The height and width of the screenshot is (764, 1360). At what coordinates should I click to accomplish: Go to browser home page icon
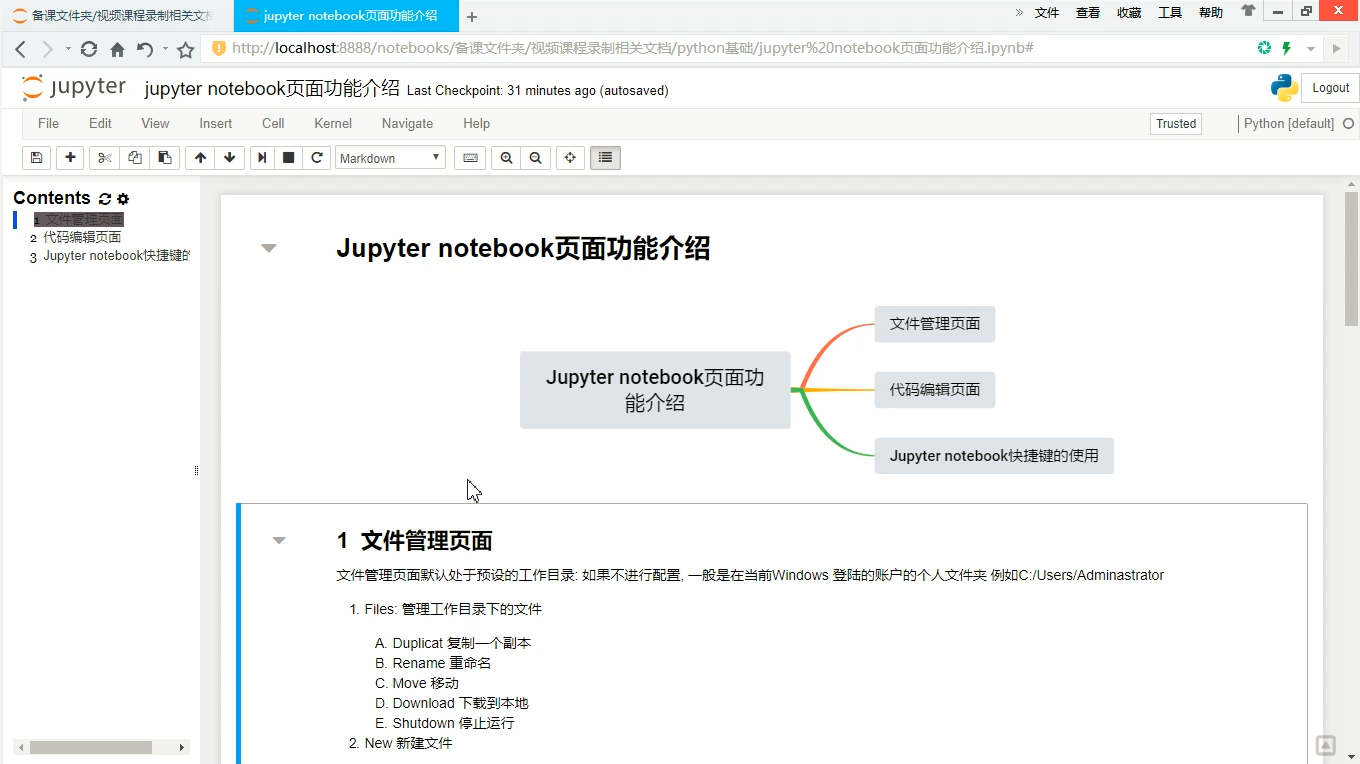(117, 49)
